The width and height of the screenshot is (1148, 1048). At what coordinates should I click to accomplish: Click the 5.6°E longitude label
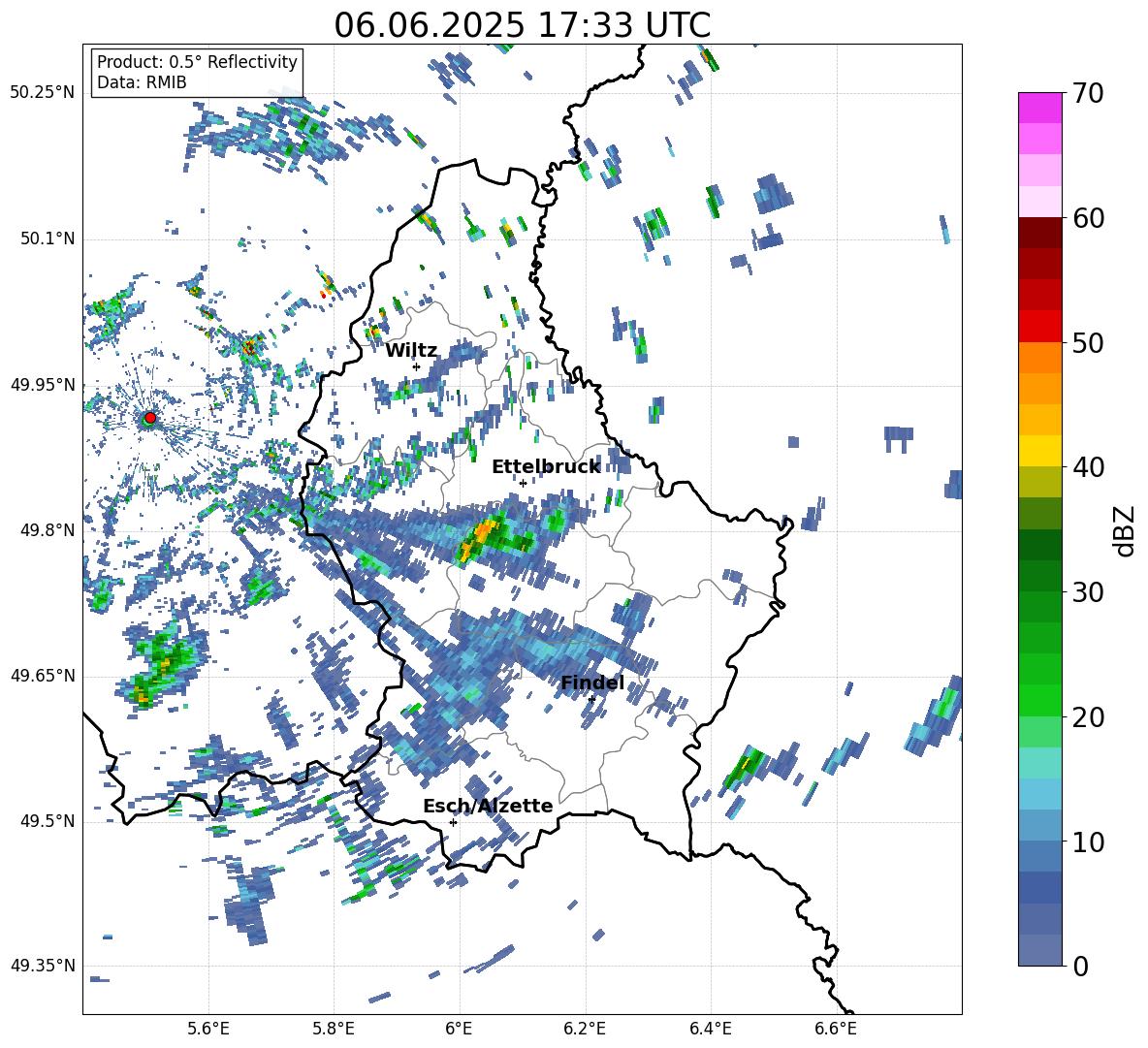(x=208, y=1029)
